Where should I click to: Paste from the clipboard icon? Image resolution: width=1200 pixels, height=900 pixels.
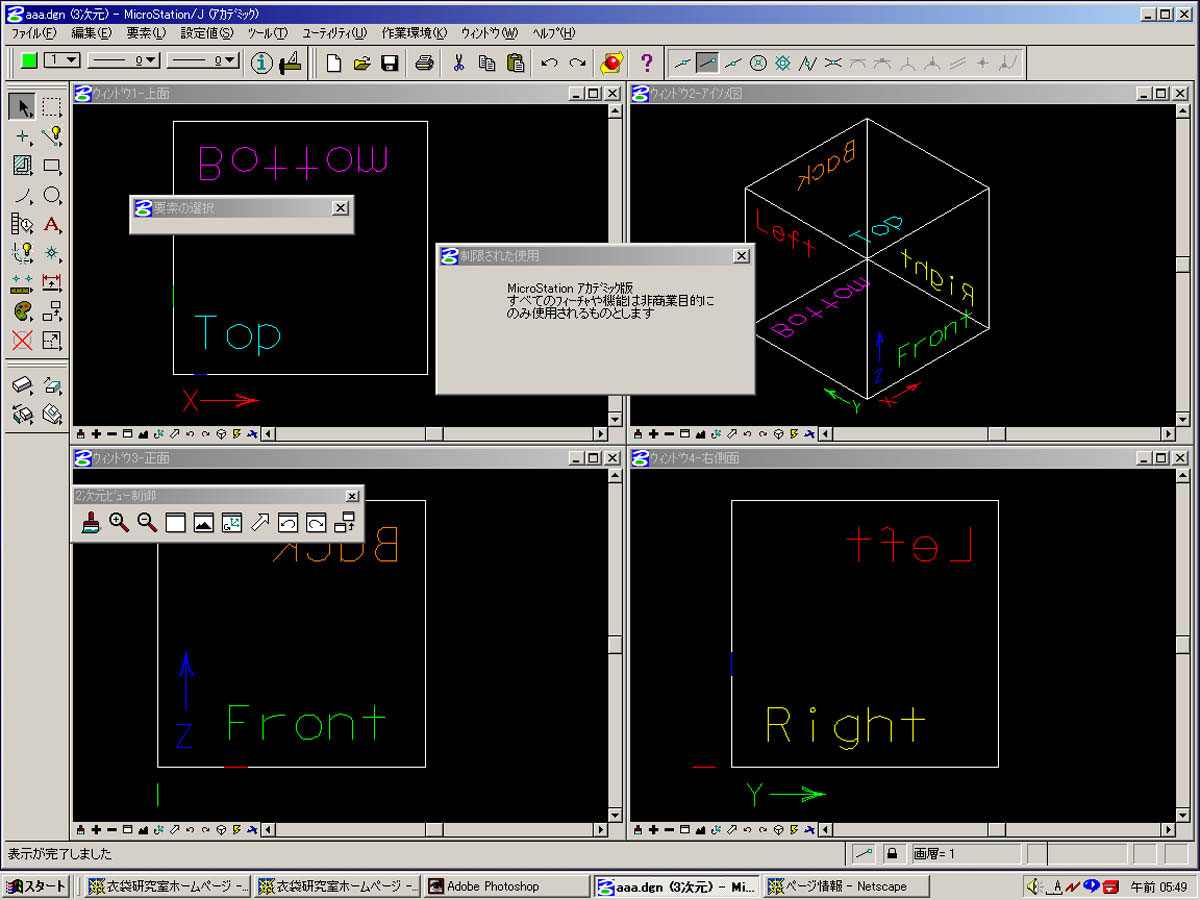(515, 63)
